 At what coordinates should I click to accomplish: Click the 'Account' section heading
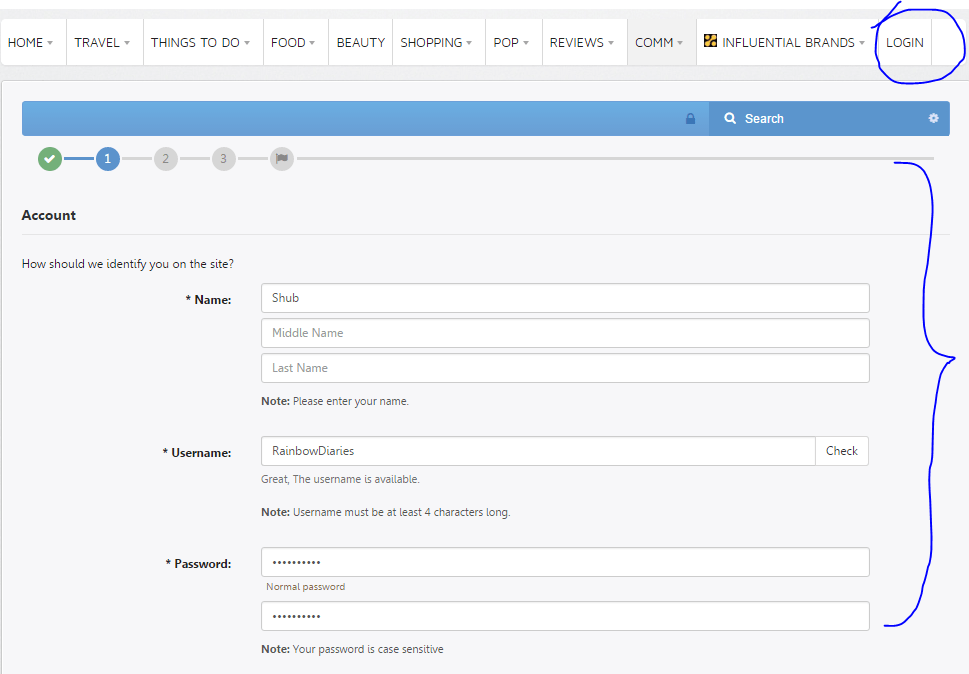[49, 215]
